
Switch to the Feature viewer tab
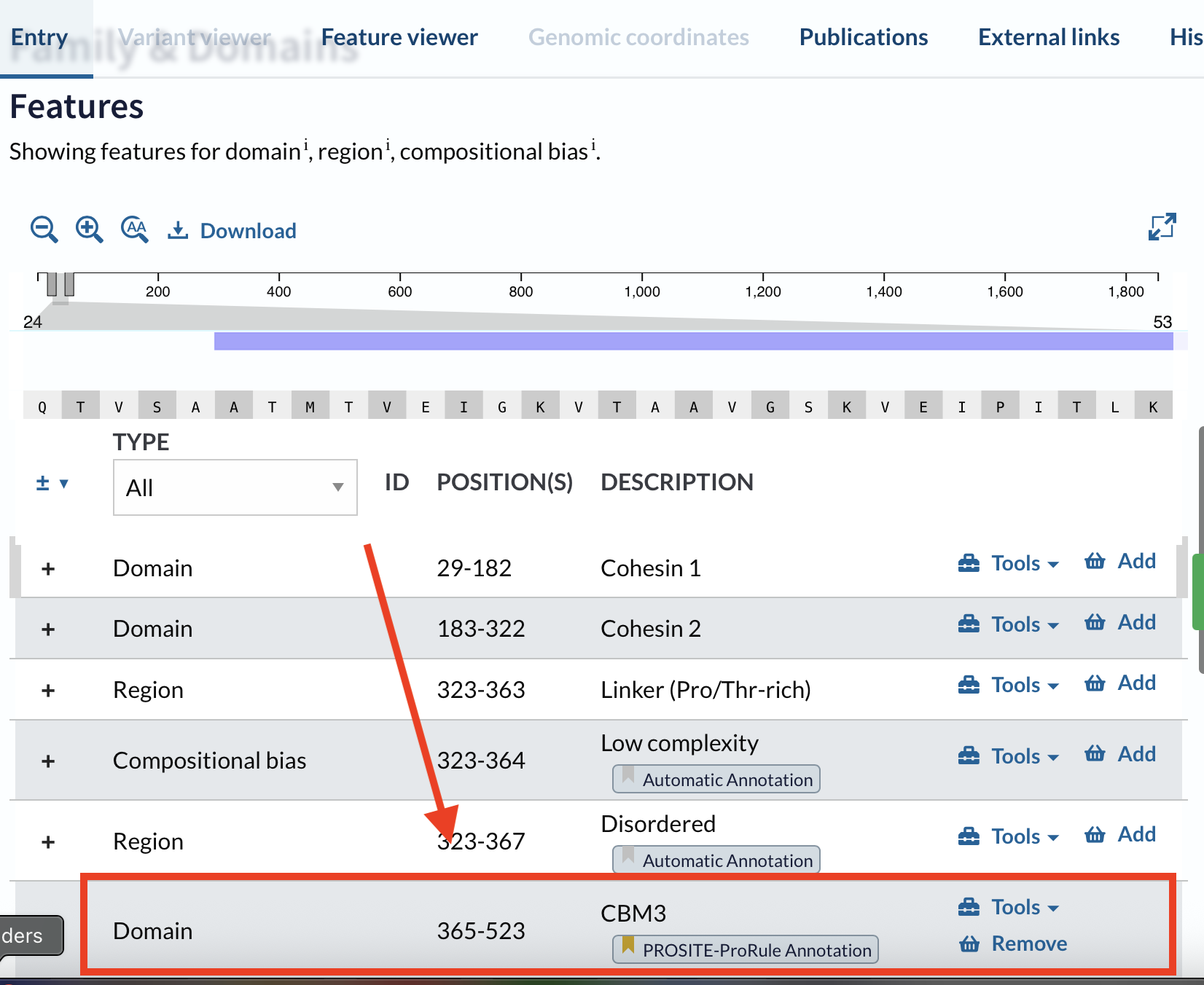pyautogui.click(x=399, y=36)
